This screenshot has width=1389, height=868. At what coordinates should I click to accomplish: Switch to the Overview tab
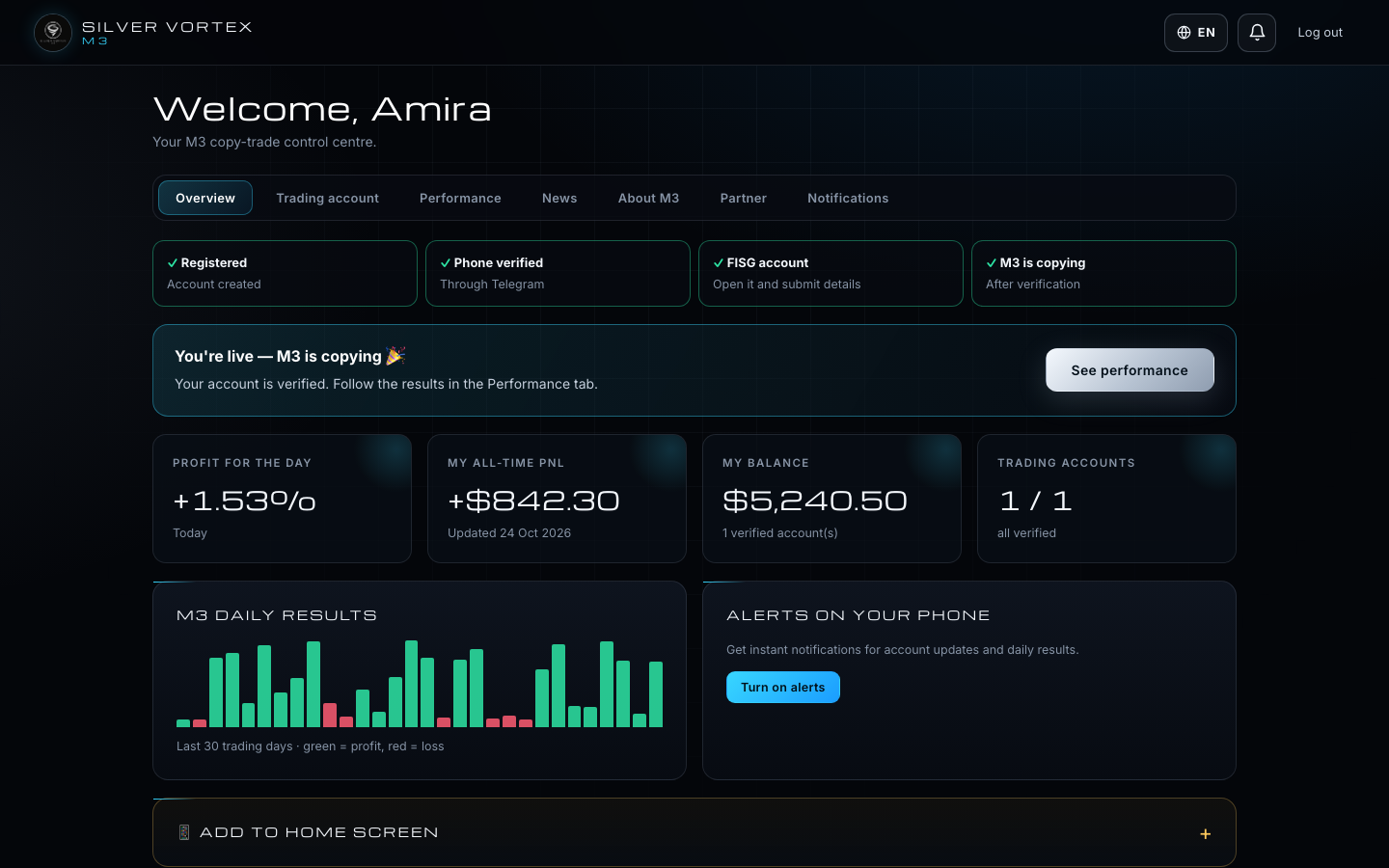coord(205,198)
